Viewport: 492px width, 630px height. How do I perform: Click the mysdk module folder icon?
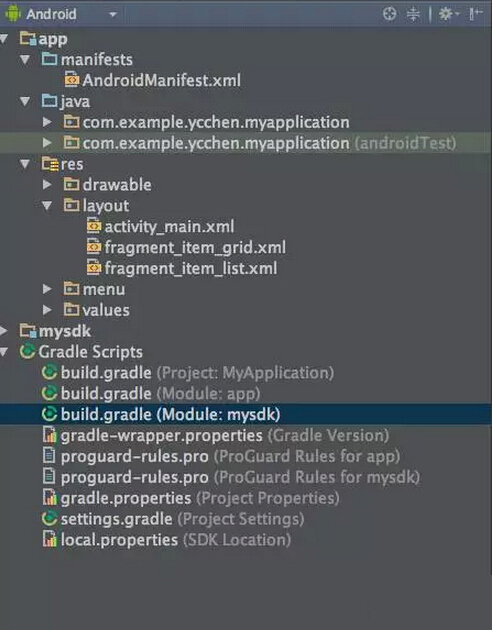(x=28, y=331)
